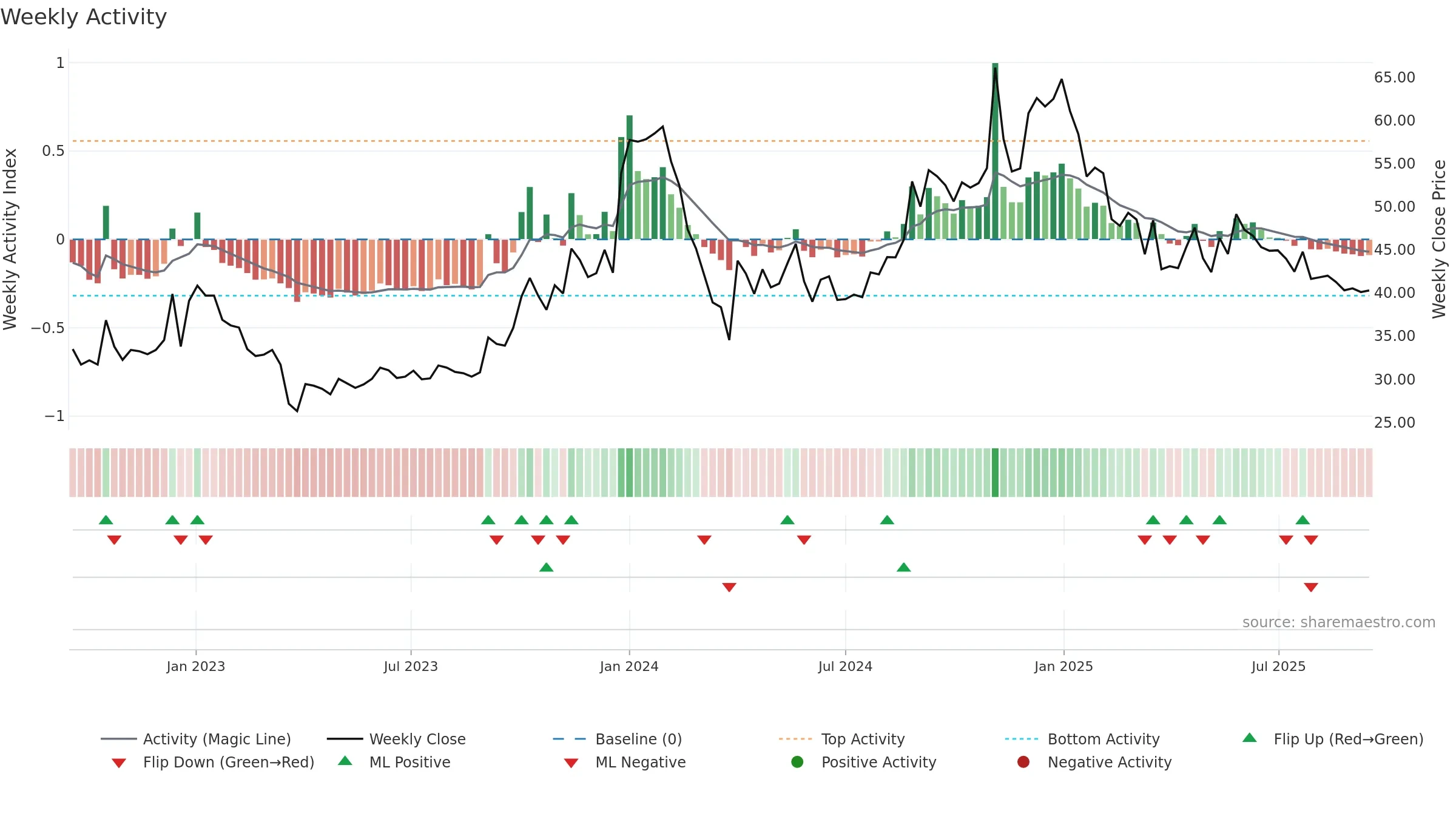Click the Flip Down (Green→Red) legend triangle
The width and height of the screenshot is (1456, 819).
tap(119, 763)
